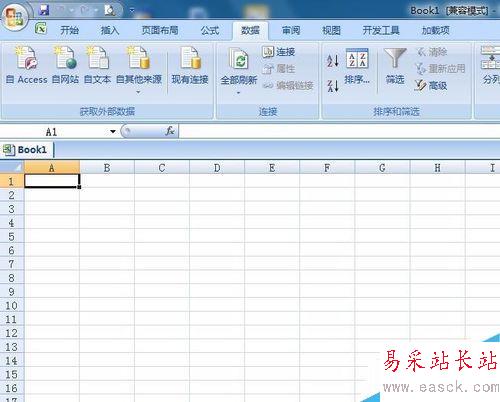500x402 pixels.
Task: Click the 属性 properties button
Action: coord(279,69)
